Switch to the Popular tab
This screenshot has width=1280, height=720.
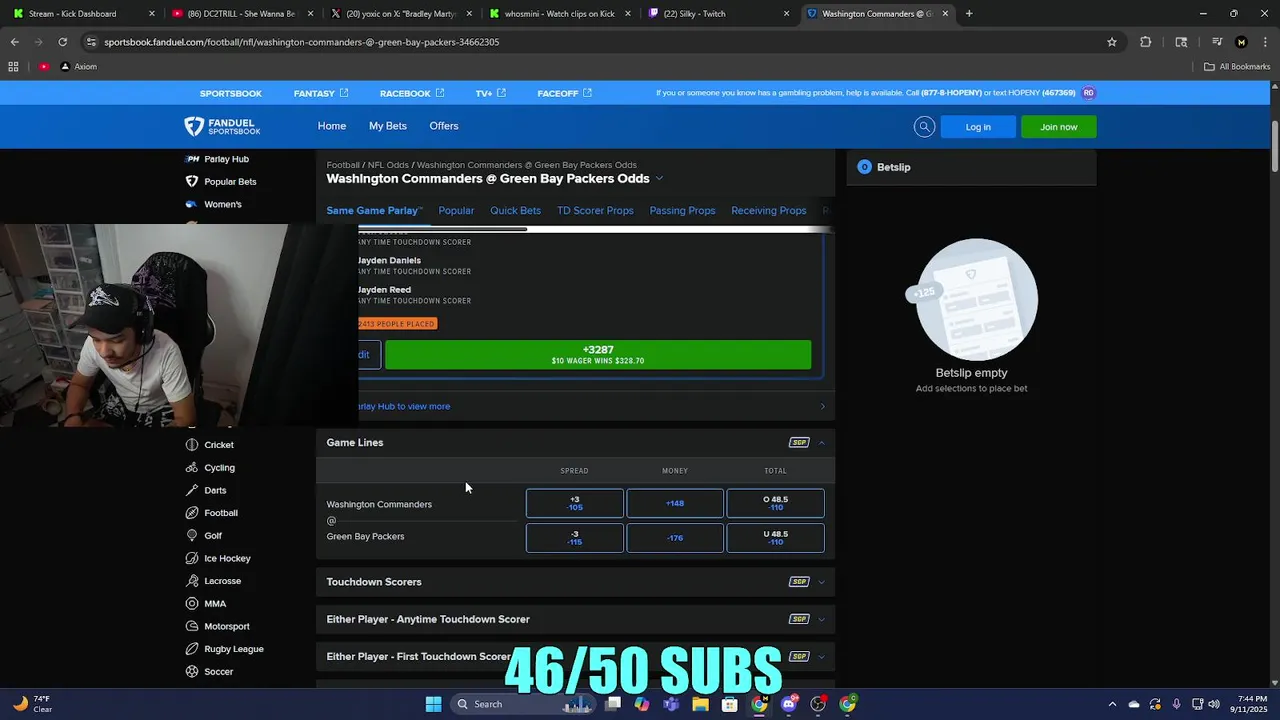click(456, 211)
